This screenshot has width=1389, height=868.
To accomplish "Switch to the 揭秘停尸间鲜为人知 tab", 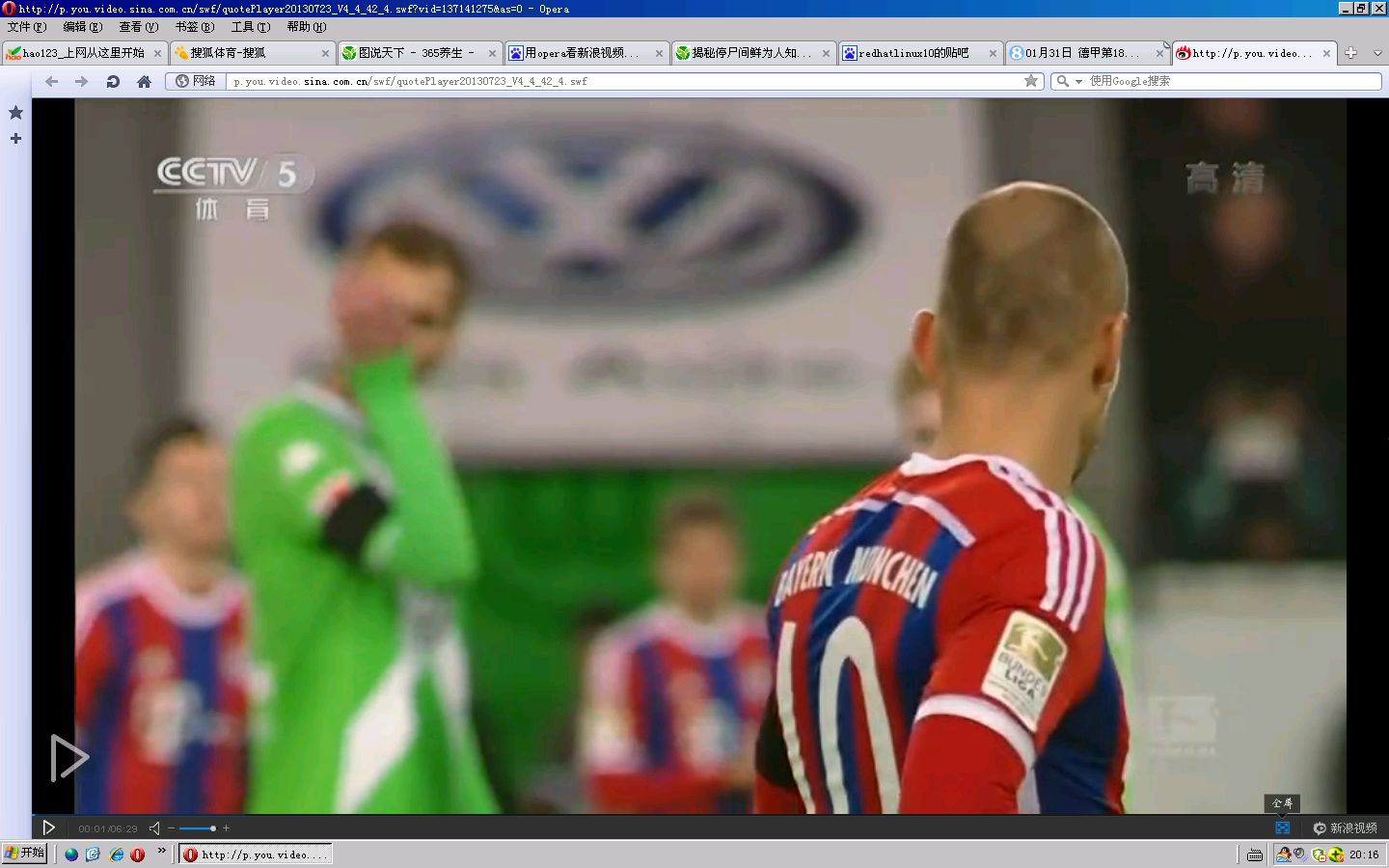I will click(x=752, y=53).
